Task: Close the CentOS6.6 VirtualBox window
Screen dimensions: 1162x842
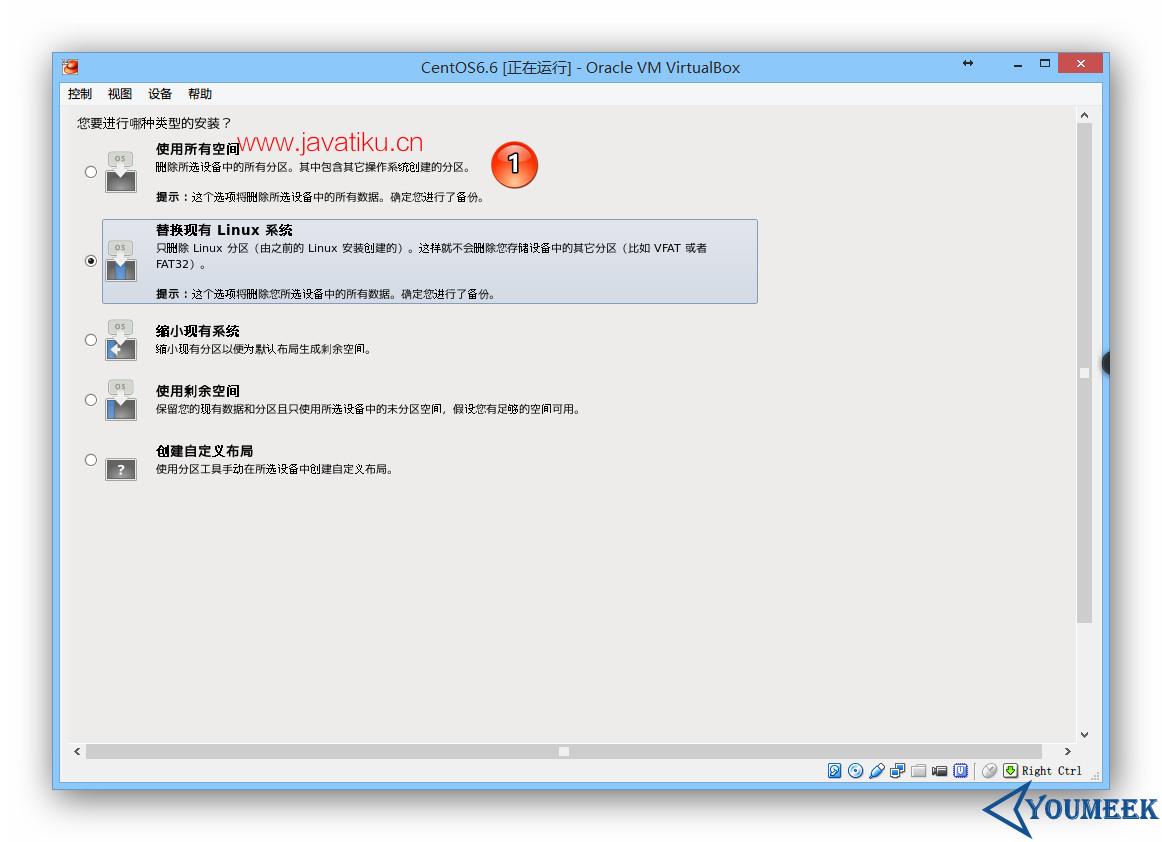Action: coord(1080,64)
